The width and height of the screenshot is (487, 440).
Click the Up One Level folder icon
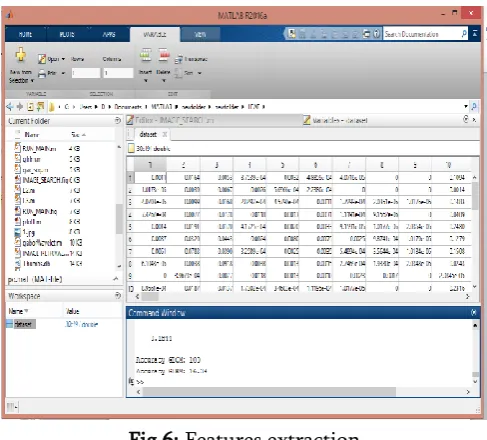(30, 107)
